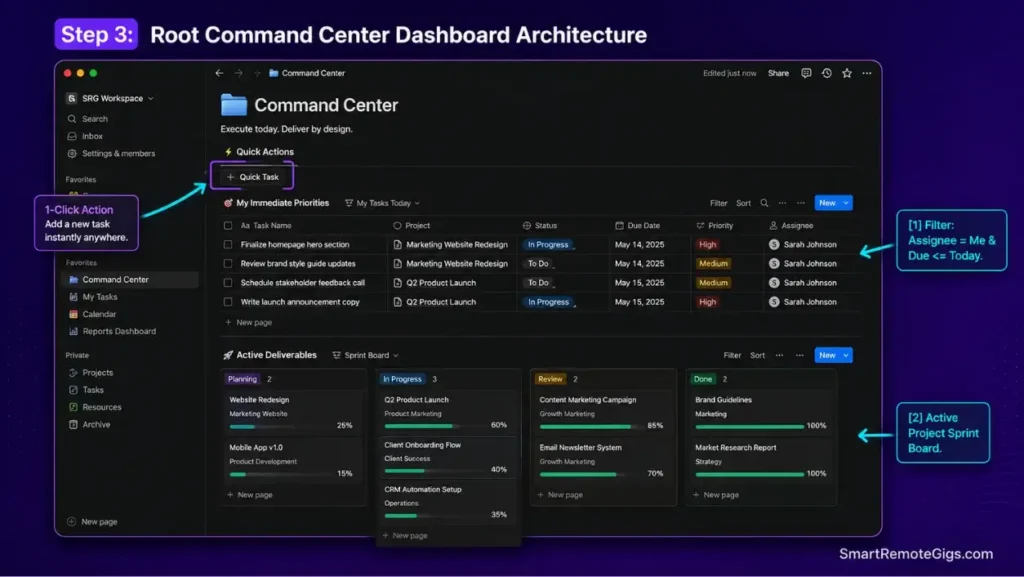Open New dropdown arrow in Active Deliverables

click(846, 355)
